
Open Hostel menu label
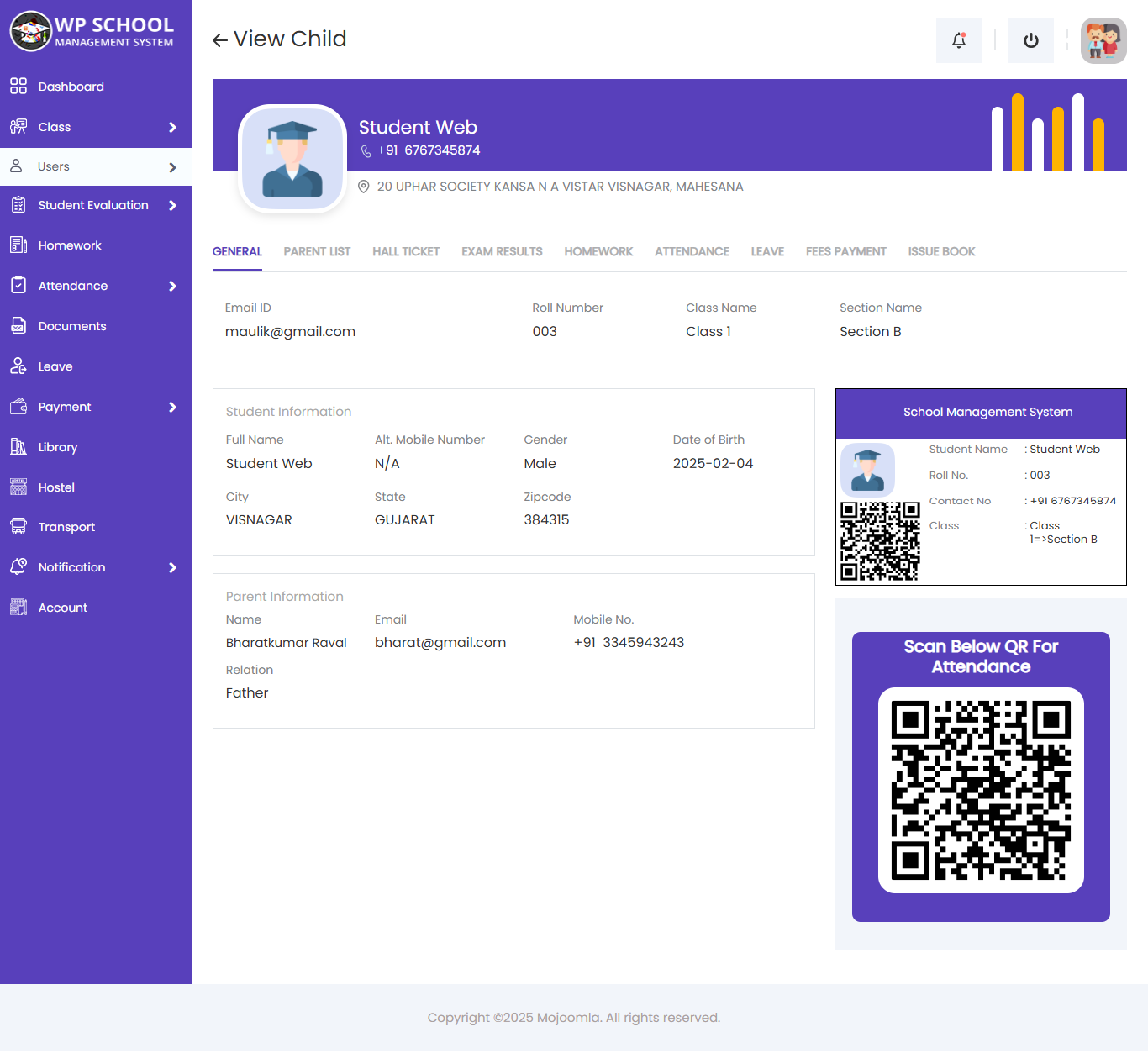pyautogui.click(x=56, y=487)
